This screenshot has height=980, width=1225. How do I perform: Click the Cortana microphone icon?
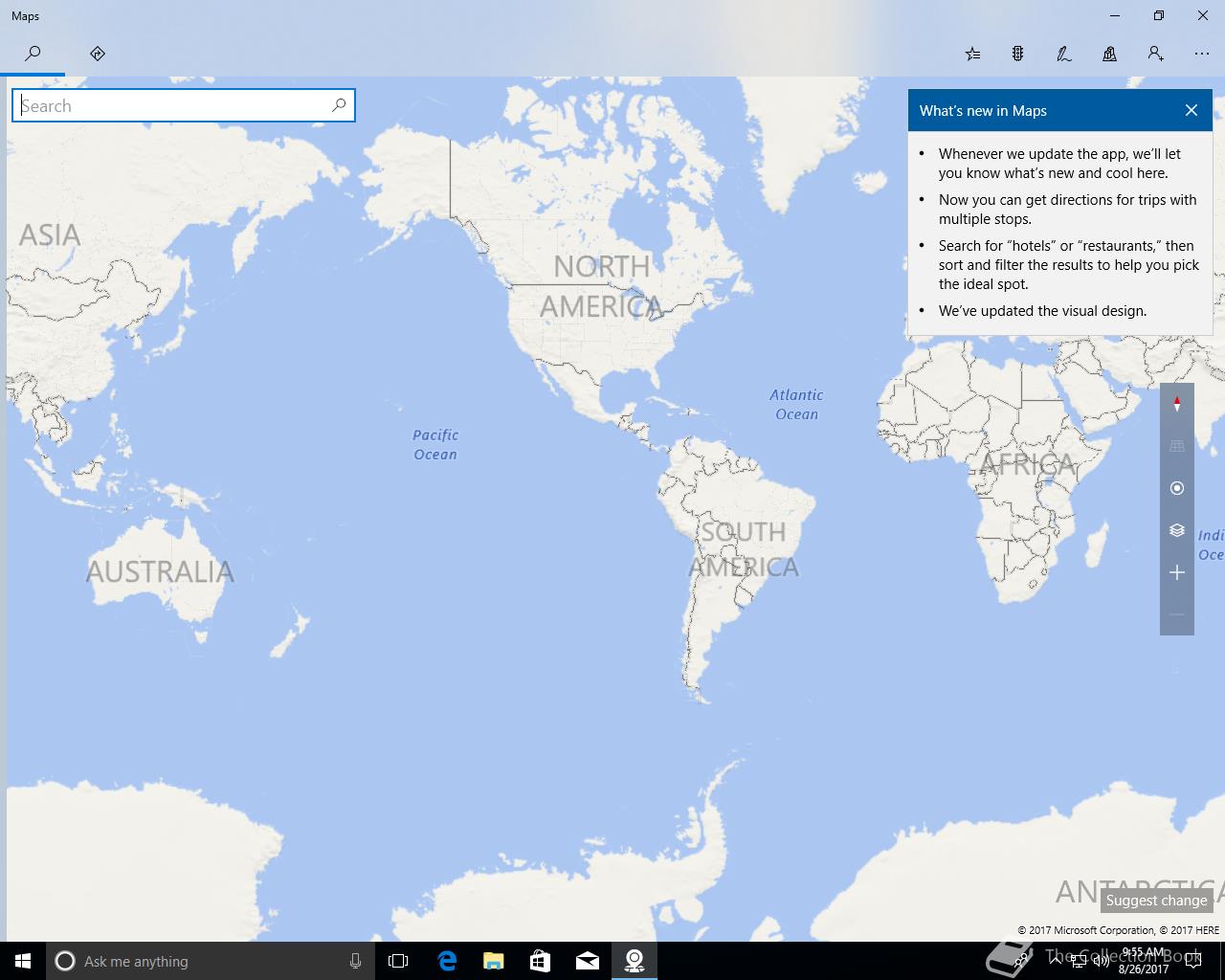[x=355, y=961]
